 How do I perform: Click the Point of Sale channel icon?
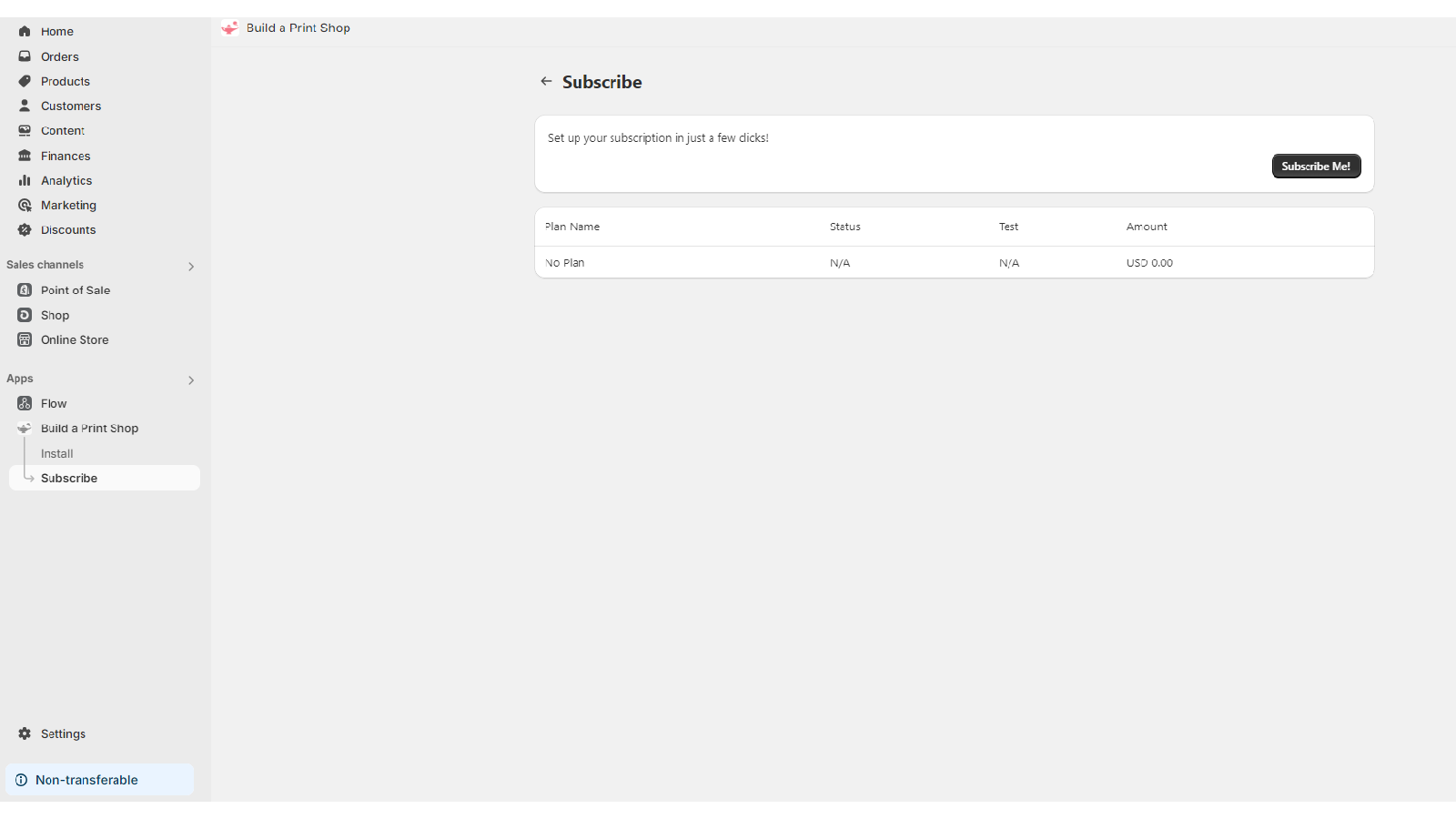[24, 289]
